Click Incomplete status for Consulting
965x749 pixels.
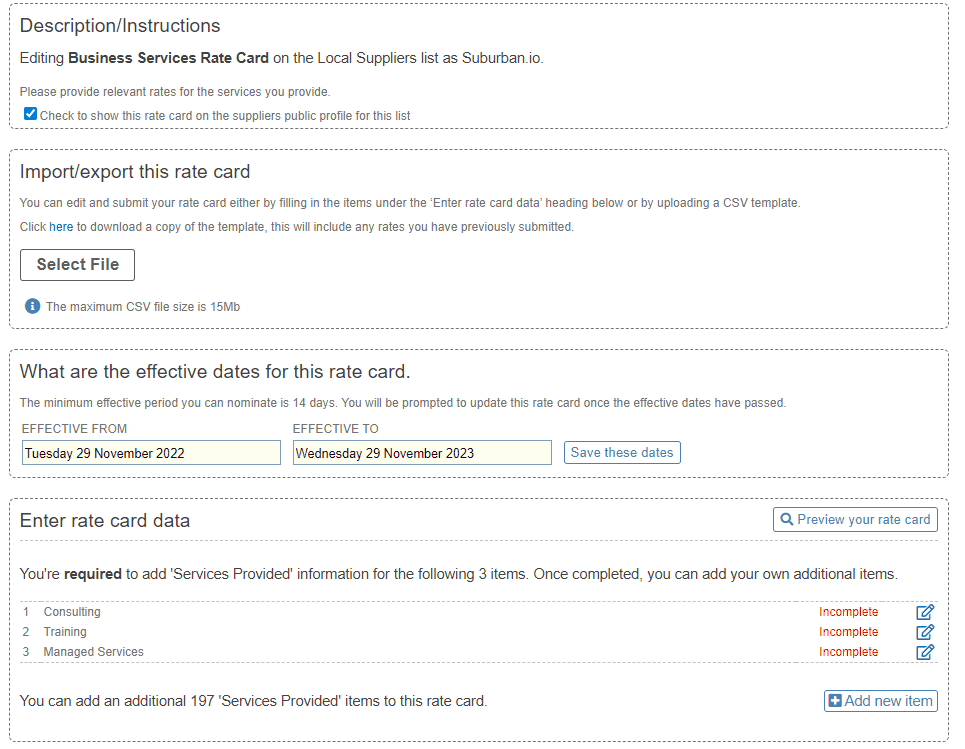coord(848,612)
